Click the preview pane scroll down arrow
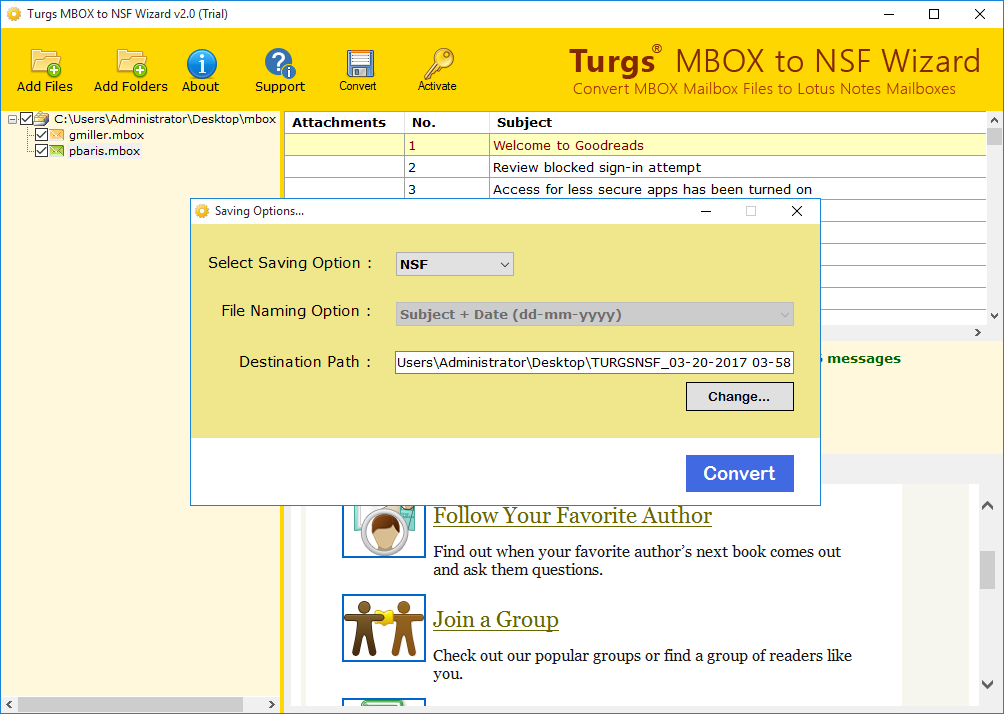Viewport: 1004px width, 714px height. pyautogui.click(x=987, y=684)
